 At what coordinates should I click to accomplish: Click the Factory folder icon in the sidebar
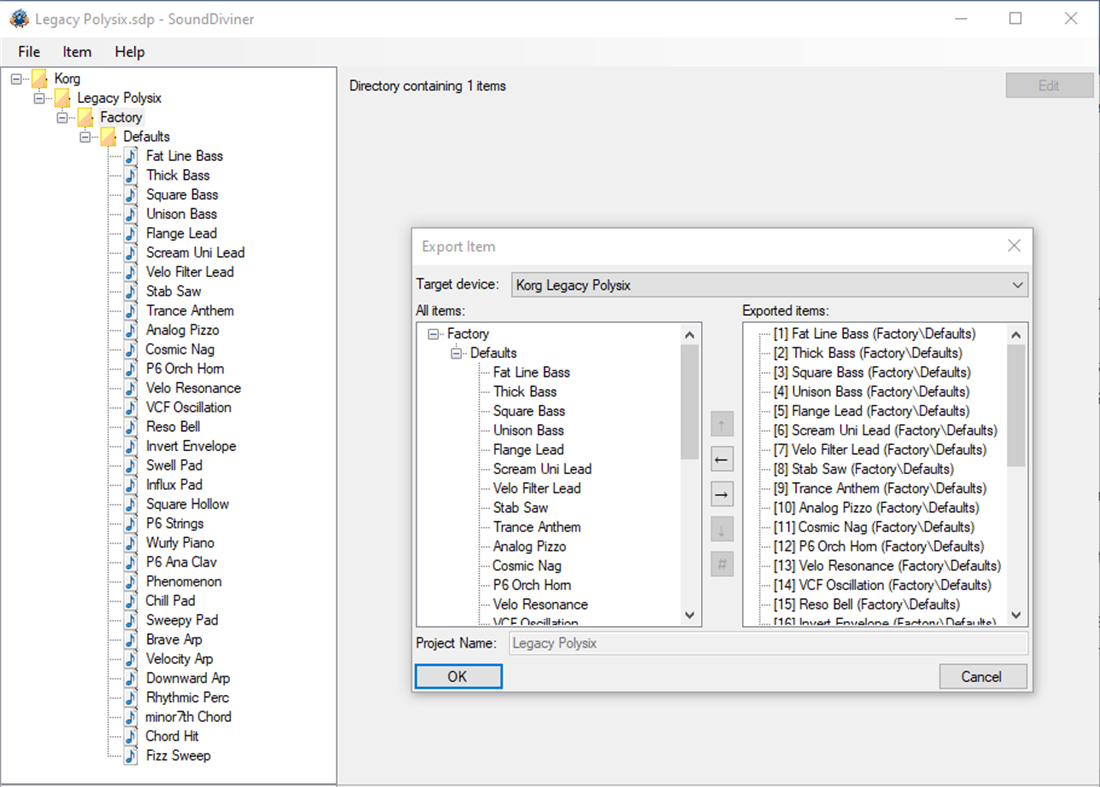83,116
